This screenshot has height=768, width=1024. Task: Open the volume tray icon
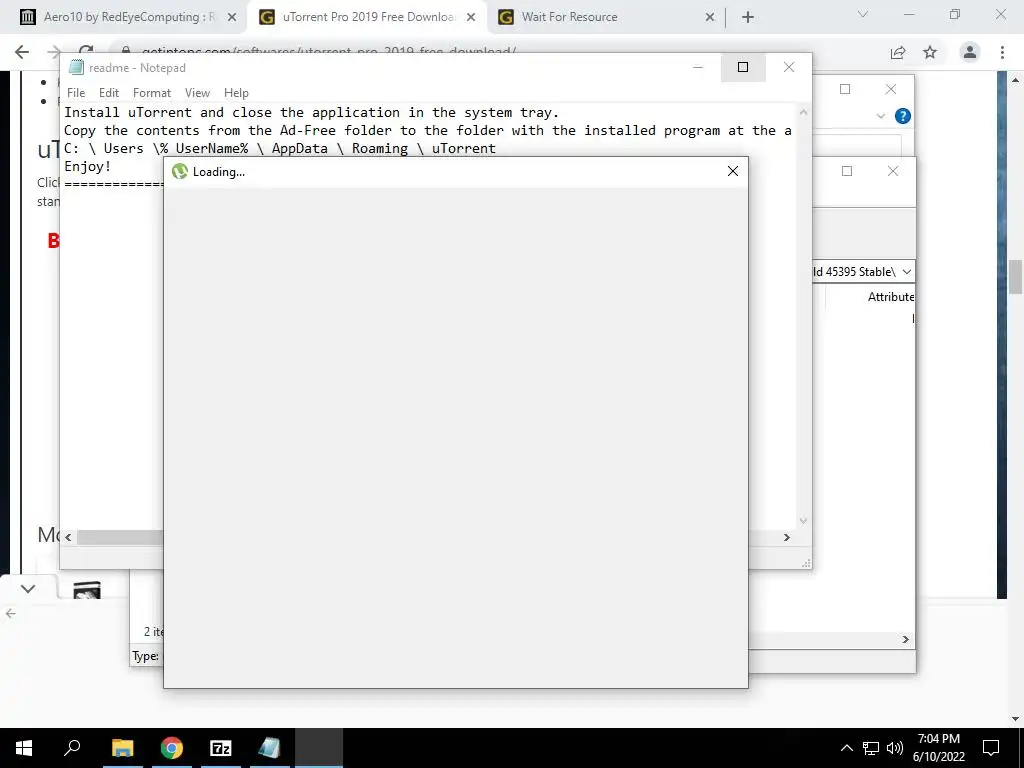click(x=895, y=748)
